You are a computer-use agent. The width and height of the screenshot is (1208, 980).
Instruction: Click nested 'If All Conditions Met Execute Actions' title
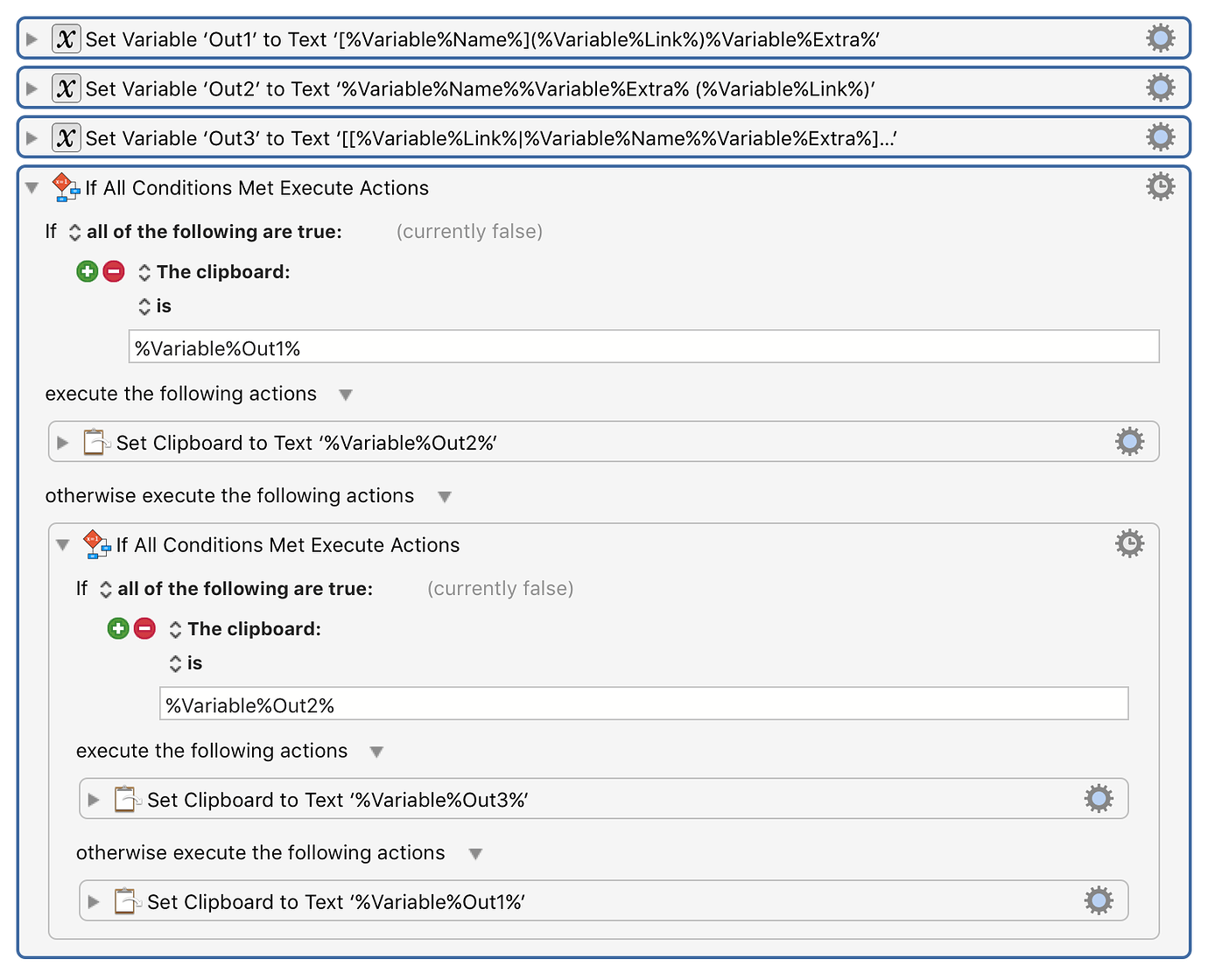pos(288,545)
